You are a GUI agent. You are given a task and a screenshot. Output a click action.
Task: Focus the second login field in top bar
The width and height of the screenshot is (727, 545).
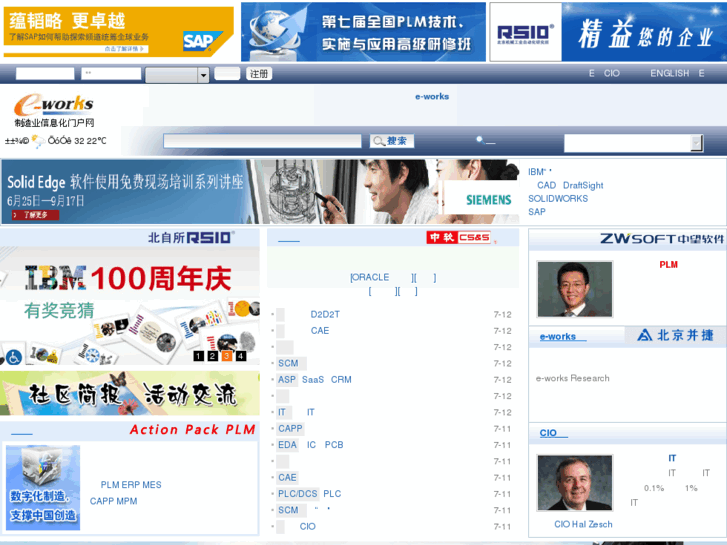click(111, 74)
